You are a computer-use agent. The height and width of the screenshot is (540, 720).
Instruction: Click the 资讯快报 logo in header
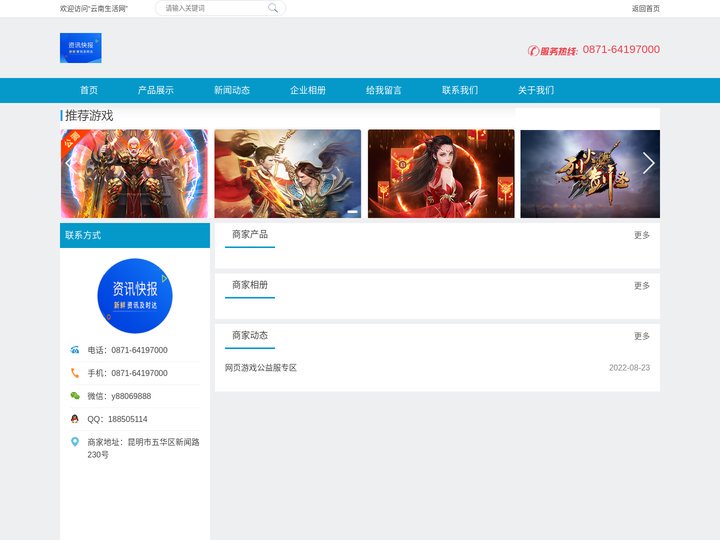coord(81,48)
